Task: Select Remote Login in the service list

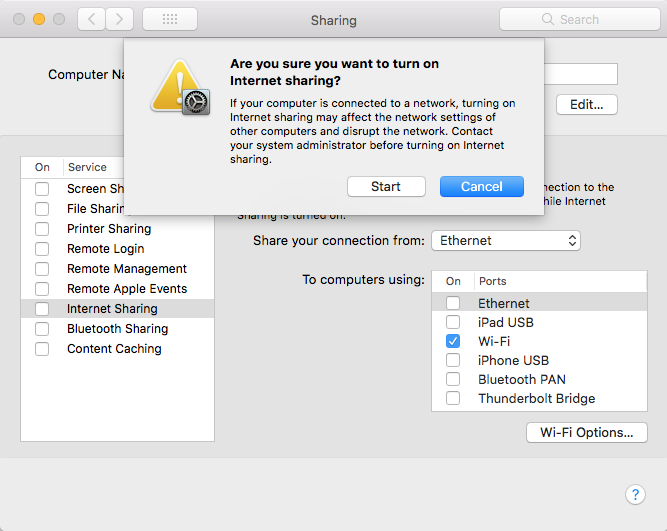Action: [105, 249]
